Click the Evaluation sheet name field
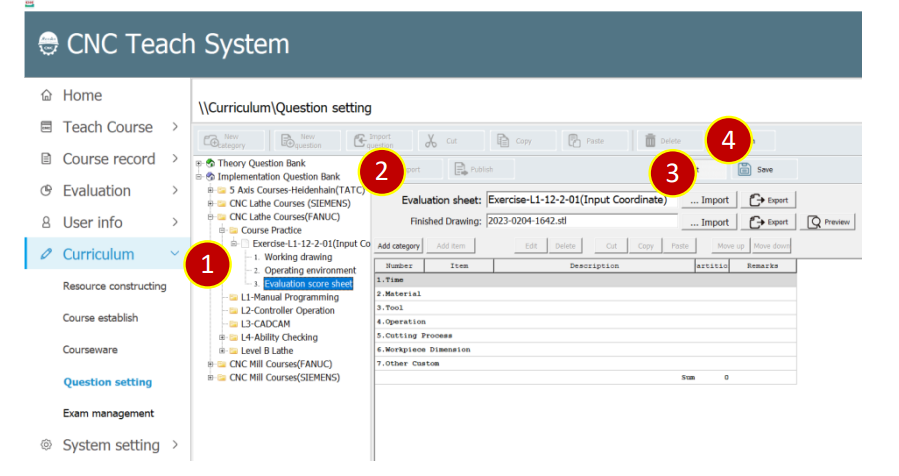This screenshot has width=899, height=476. [581, 200]
